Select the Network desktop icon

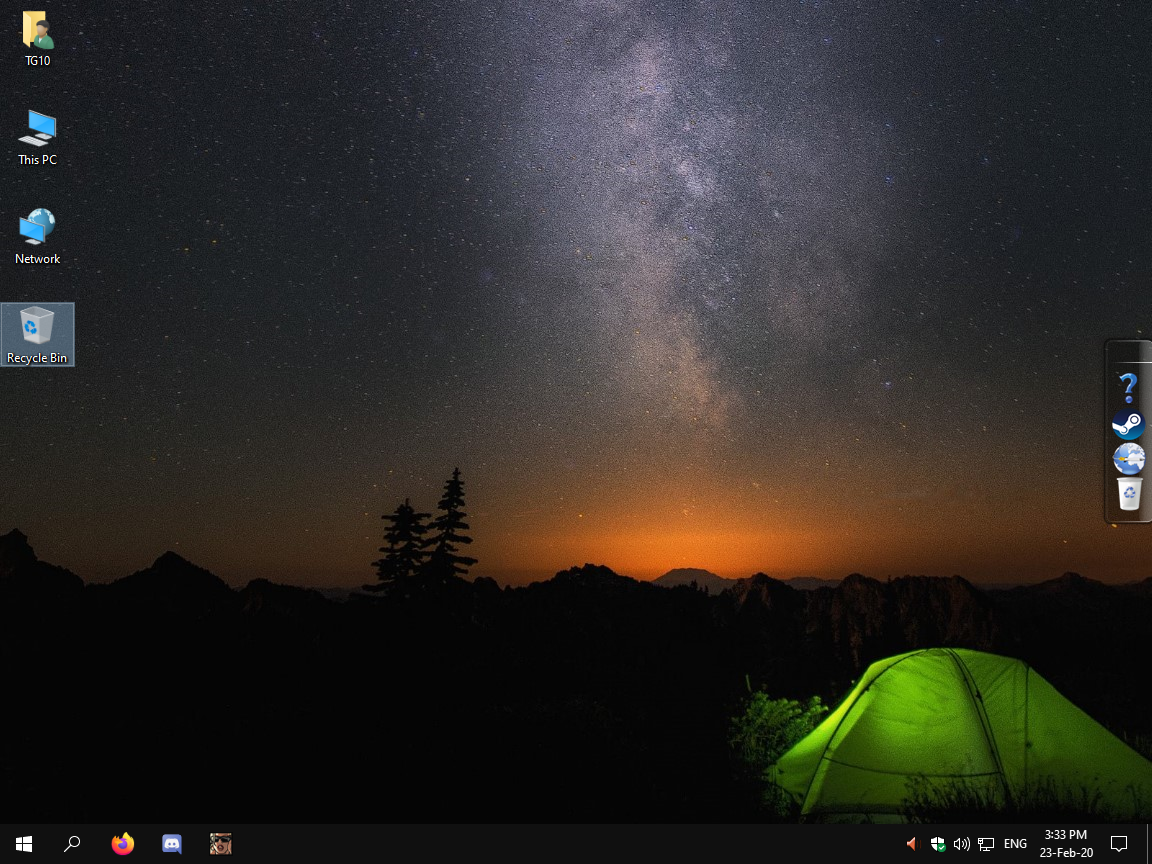coord(37,237)
